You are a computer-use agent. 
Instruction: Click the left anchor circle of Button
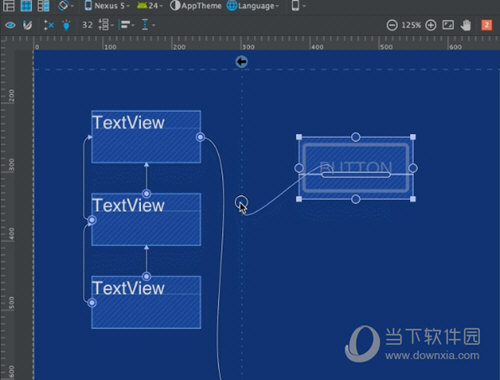coord(299,168)
